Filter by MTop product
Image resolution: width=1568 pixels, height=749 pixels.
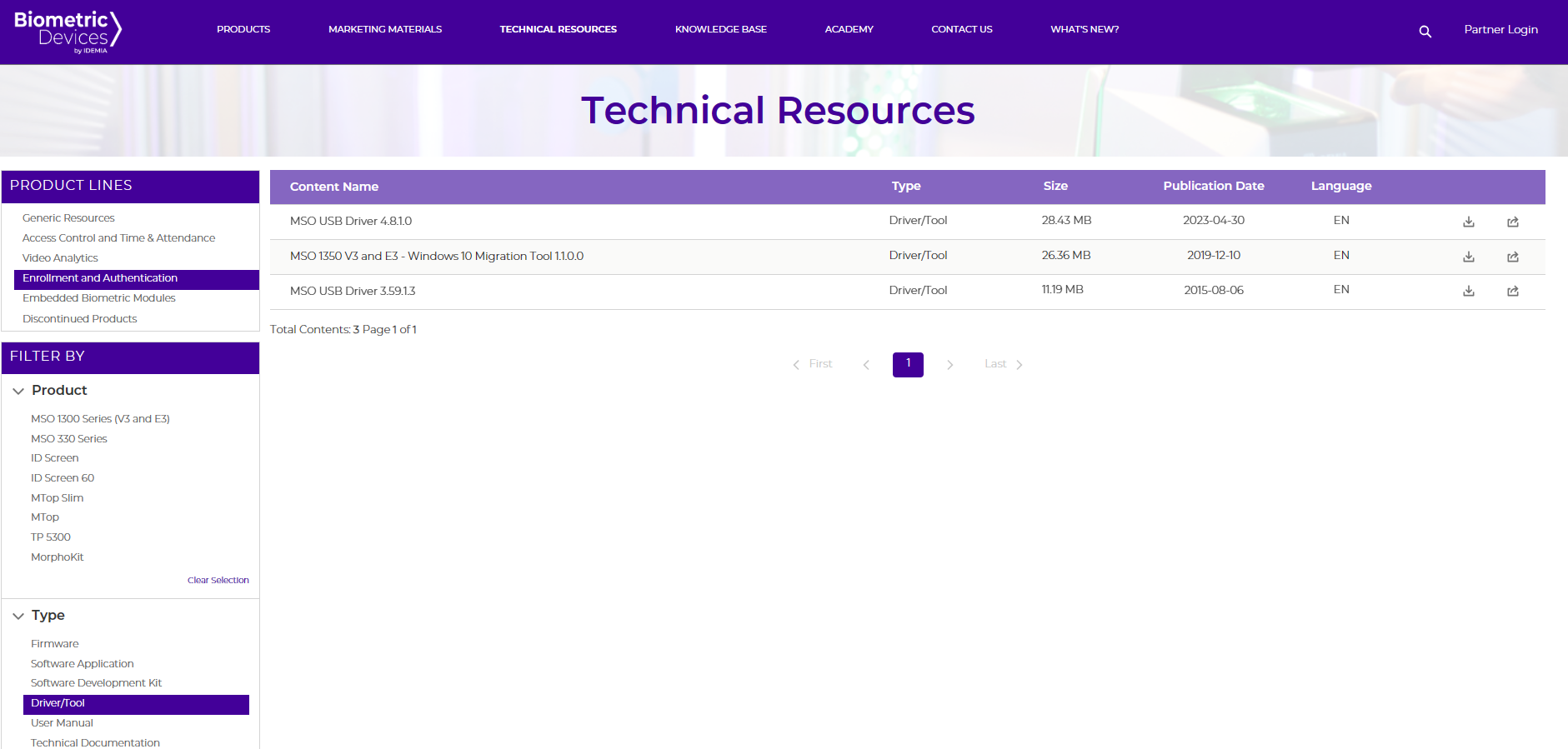pos(45,517)
